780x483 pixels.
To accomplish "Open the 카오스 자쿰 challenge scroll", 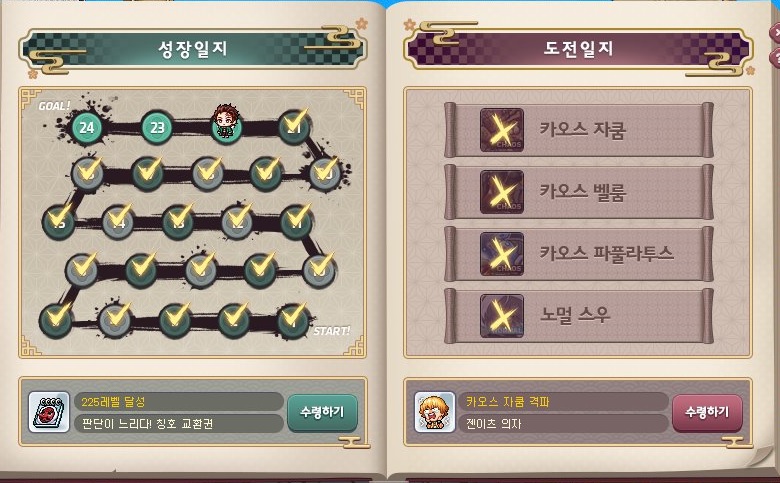I will (579, 130).
